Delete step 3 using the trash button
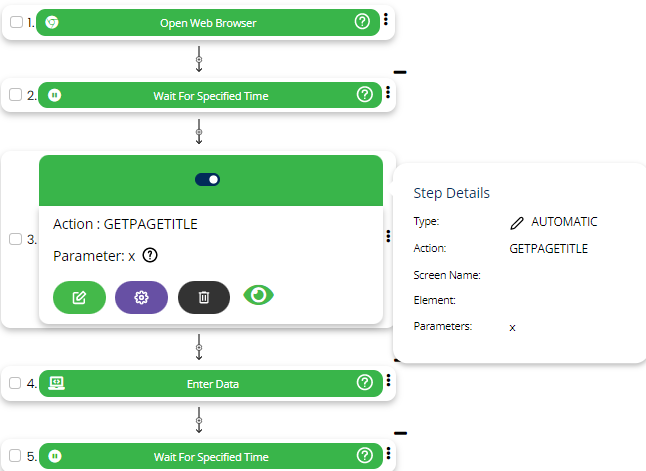 point(203,297)
